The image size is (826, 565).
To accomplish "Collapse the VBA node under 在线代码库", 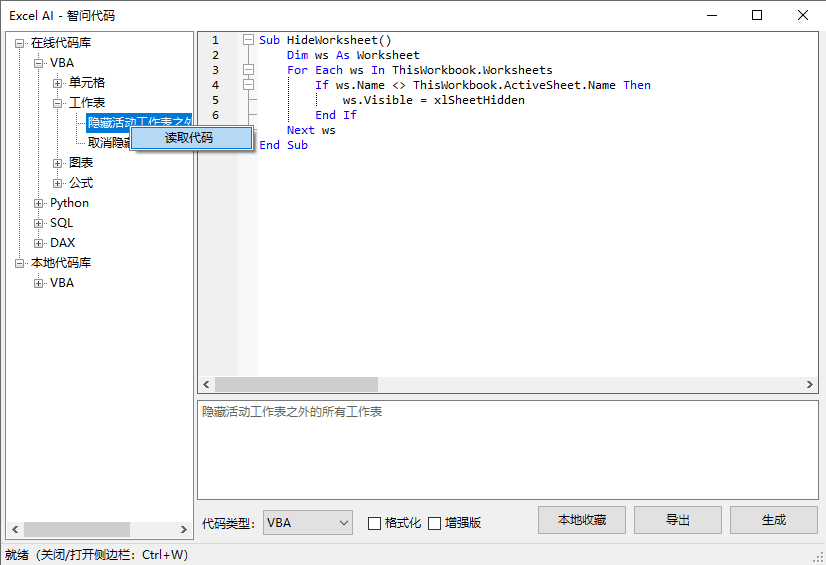I will 38,63.
